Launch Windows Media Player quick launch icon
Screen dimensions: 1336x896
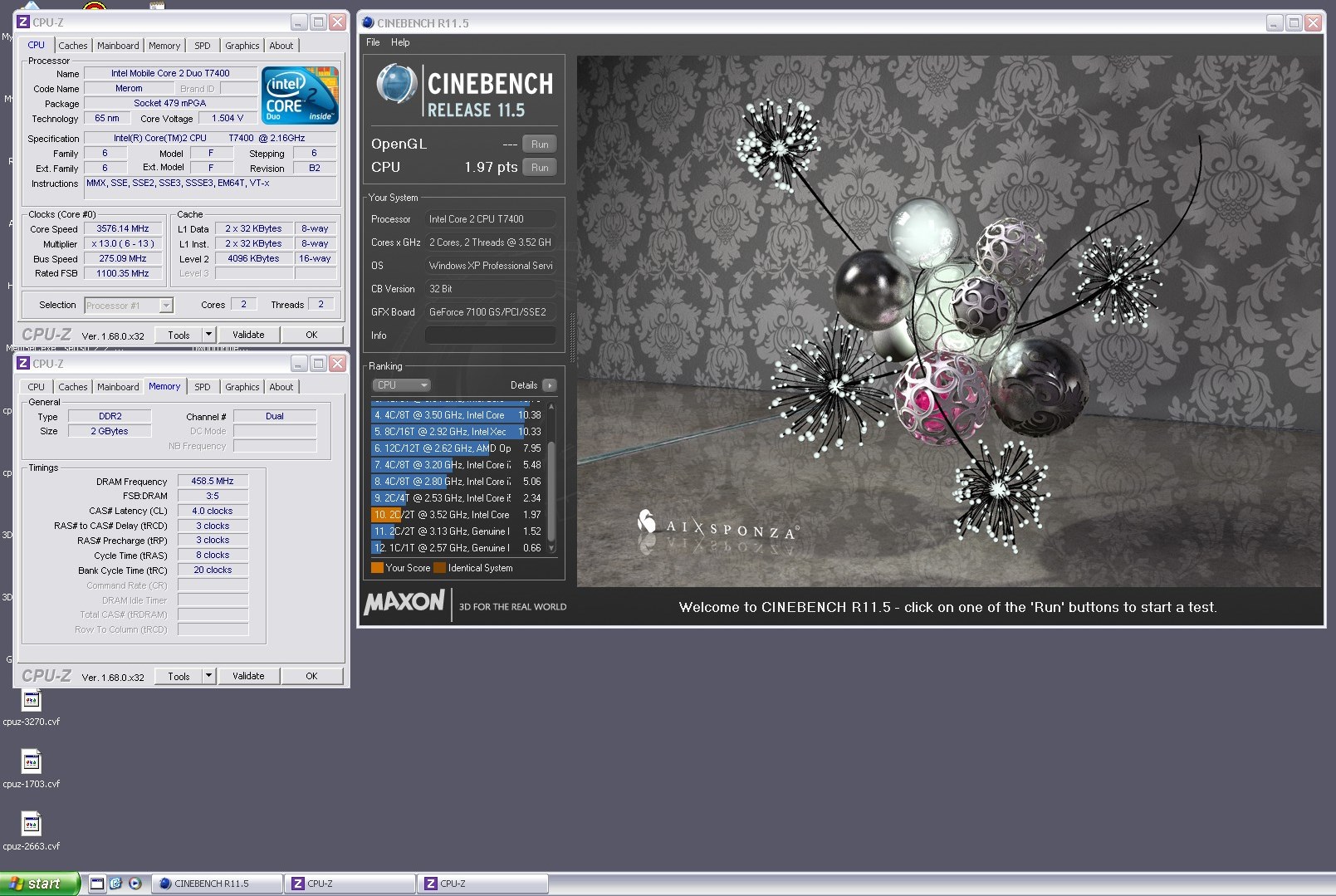pyautogui.click(x=135, y=884)
